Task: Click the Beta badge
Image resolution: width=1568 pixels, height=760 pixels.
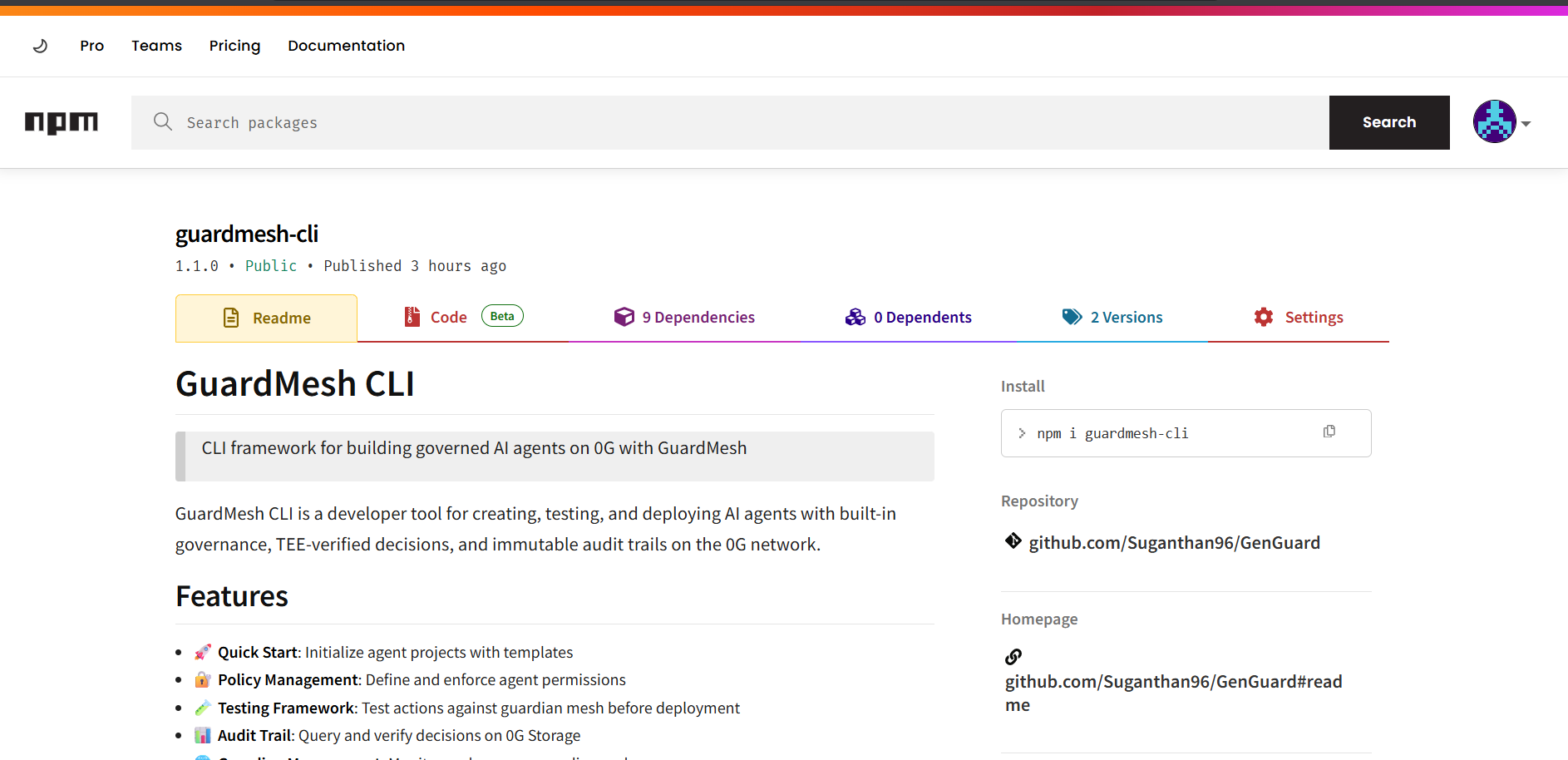Action: coord(502,316)
